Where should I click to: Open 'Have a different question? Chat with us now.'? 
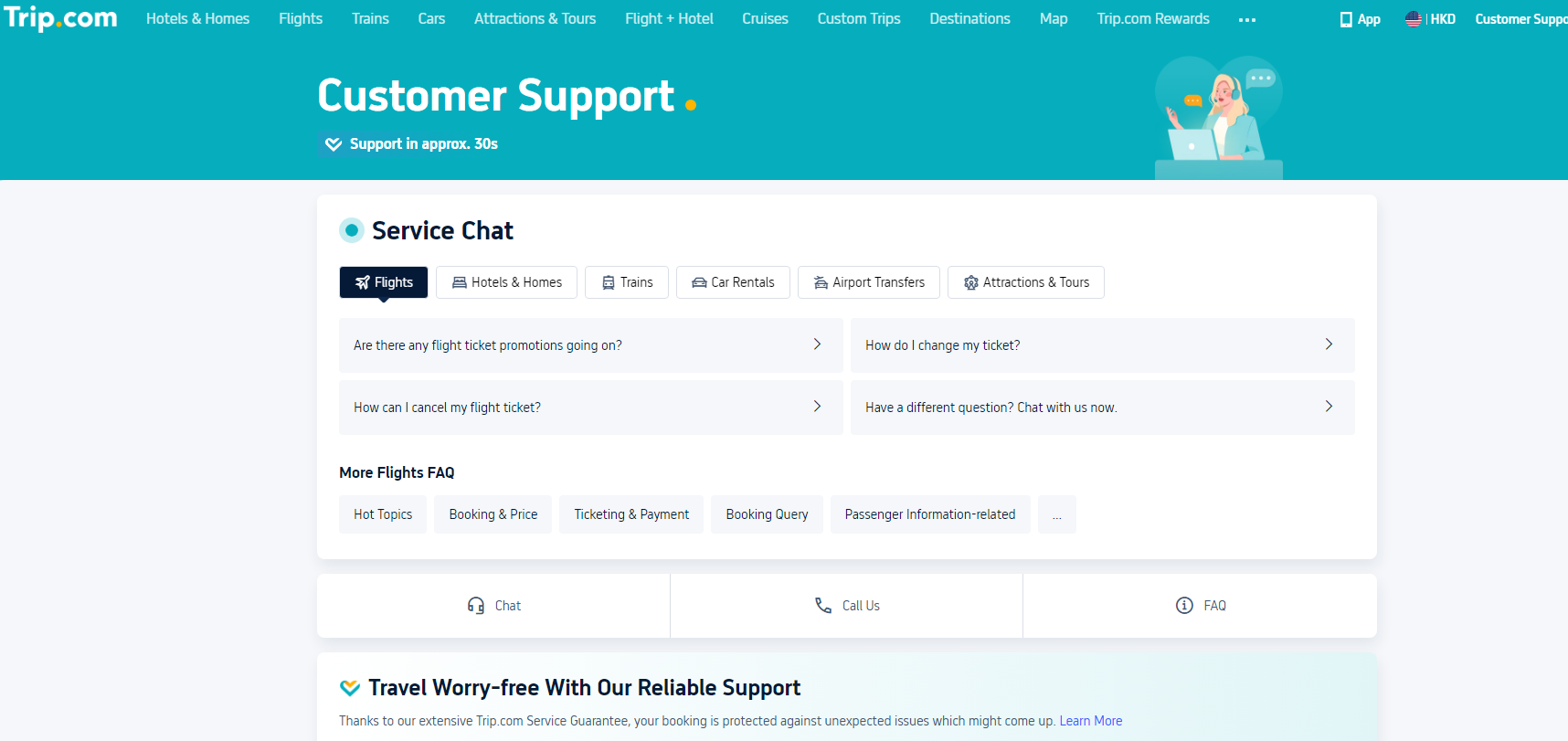(x=1102, y=408)
